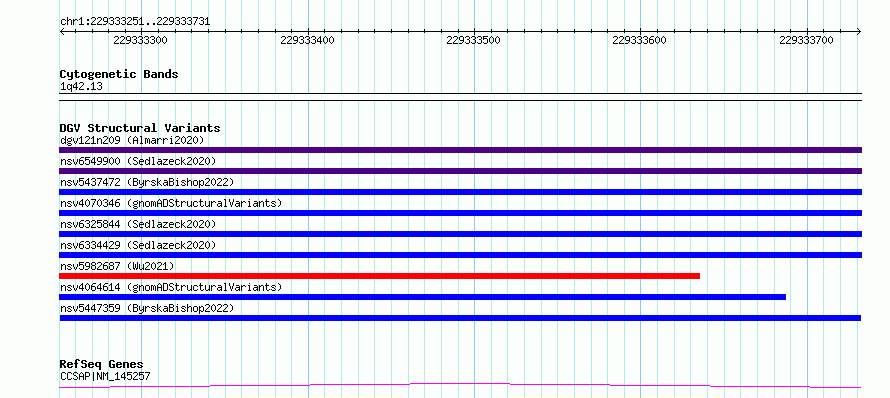Open the nsv5447359 (ByrskaBishop2022) variant bar

460,318
